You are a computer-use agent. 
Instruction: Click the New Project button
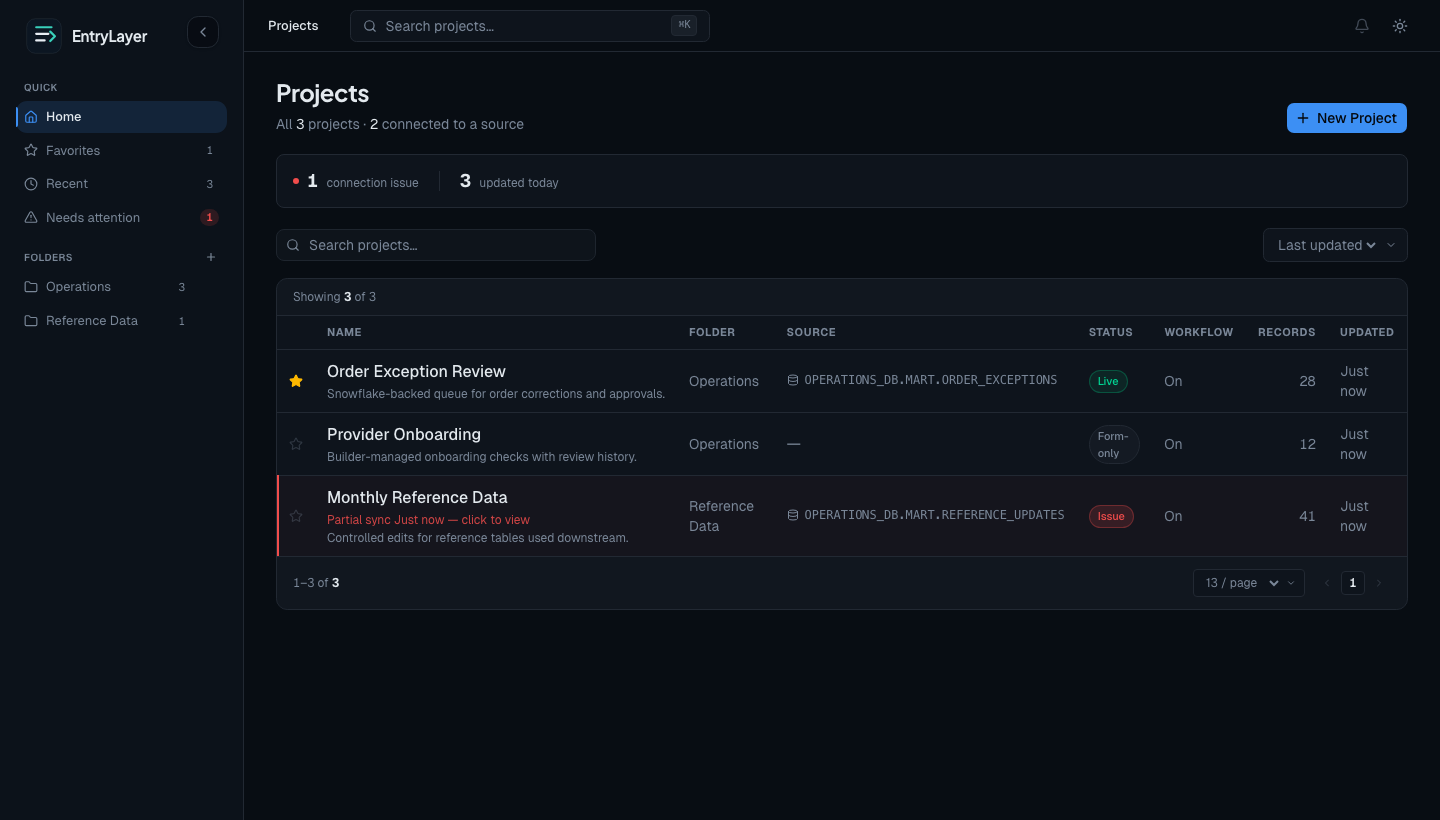tap(1347, 118)
